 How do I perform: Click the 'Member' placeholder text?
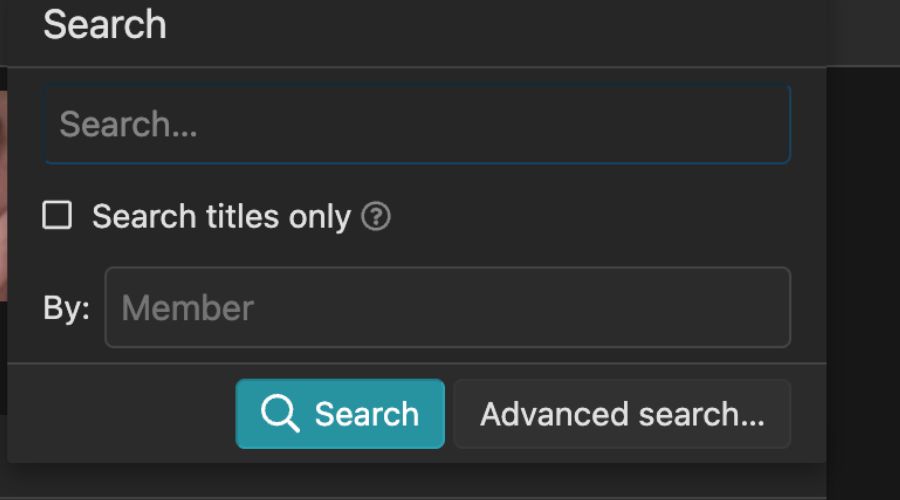point(188,307)
